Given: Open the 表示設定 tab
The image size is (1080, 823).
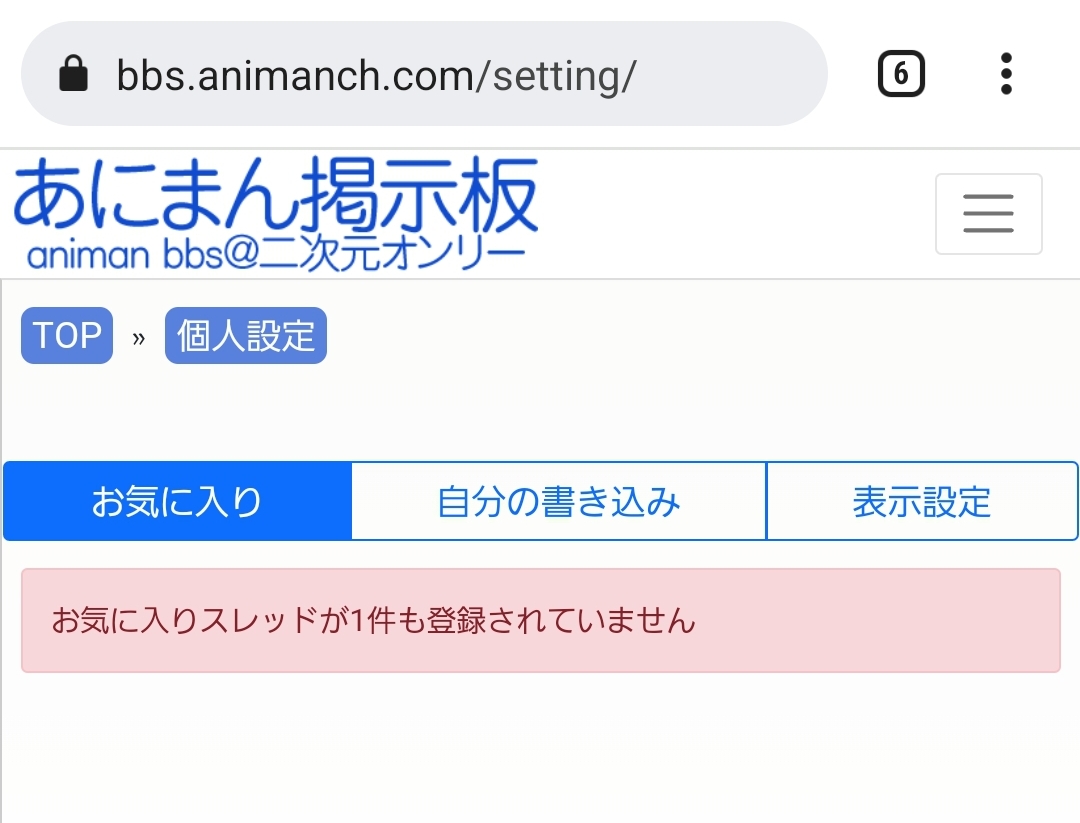Looking at the screenshot, I should 921,501.
